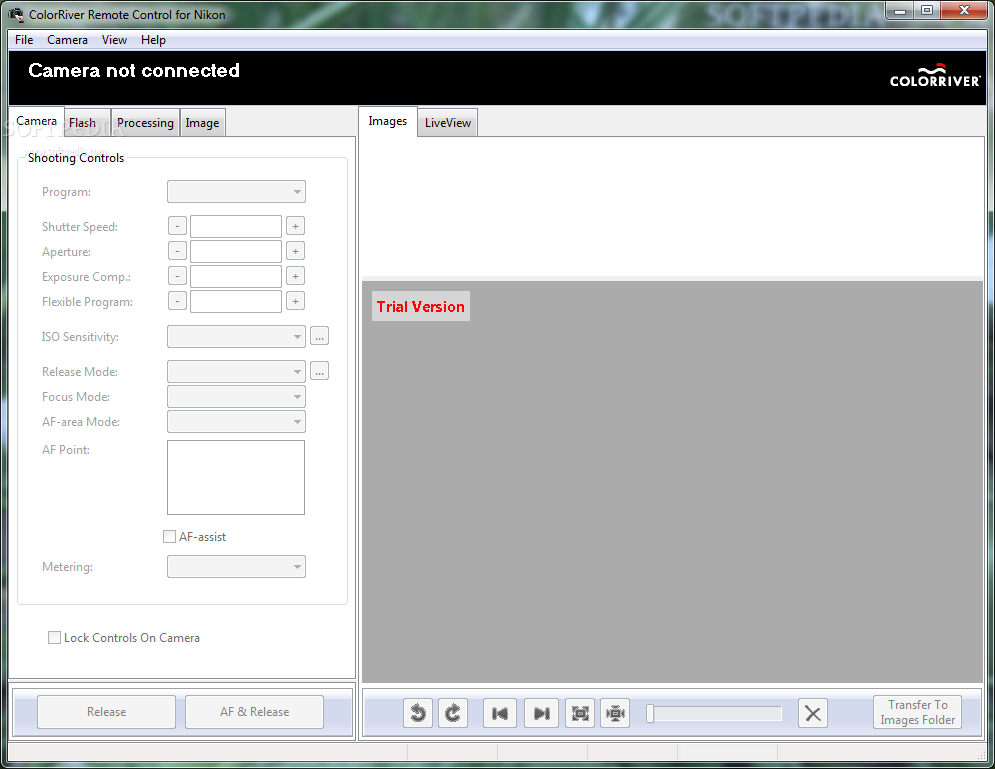Select the Images tab
The height and width of the screenshot is (769, 995).
pyautogui.click(x=388, y=121)
